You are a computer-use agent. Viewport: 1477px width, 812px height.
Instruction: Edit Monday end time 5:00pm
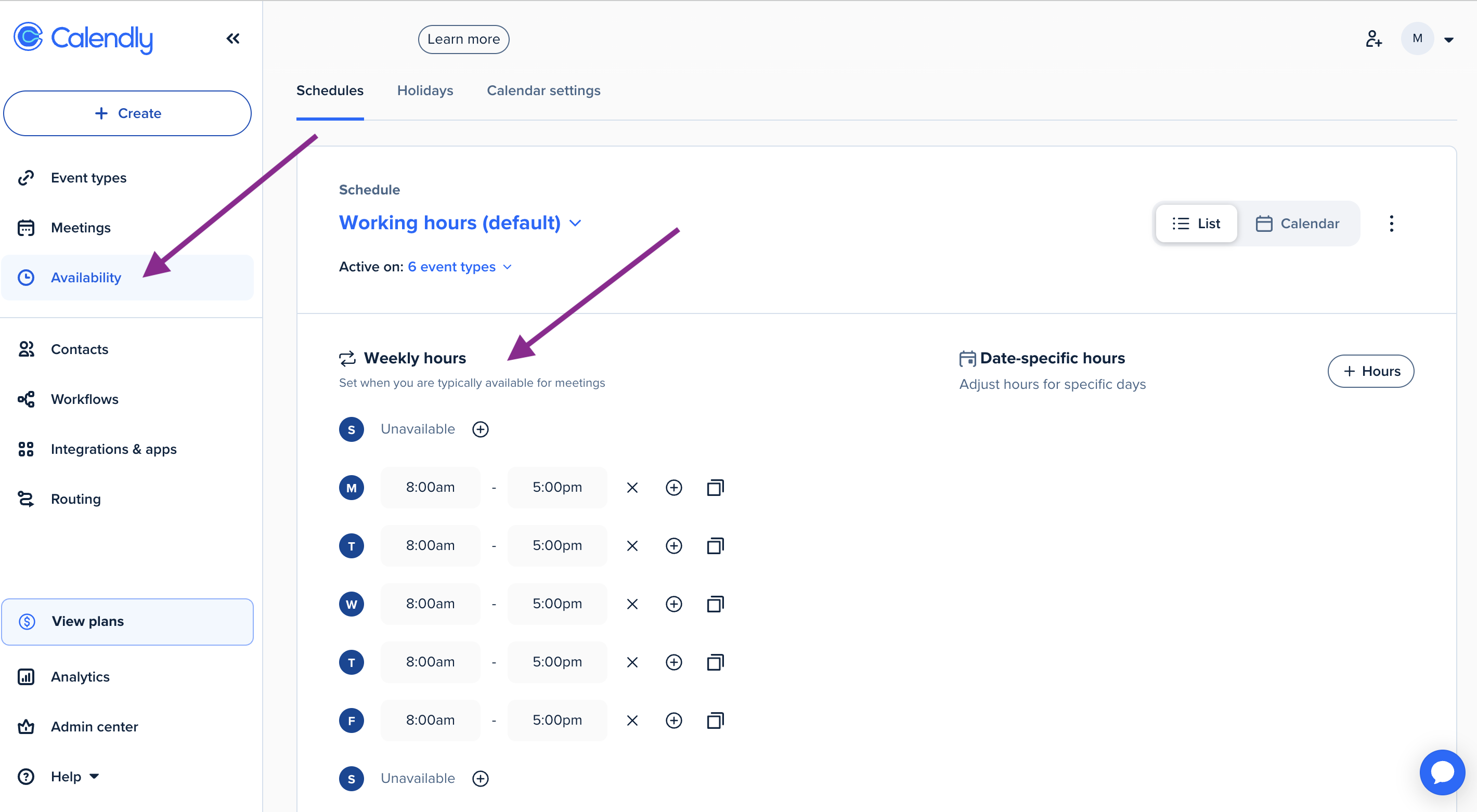557,487
